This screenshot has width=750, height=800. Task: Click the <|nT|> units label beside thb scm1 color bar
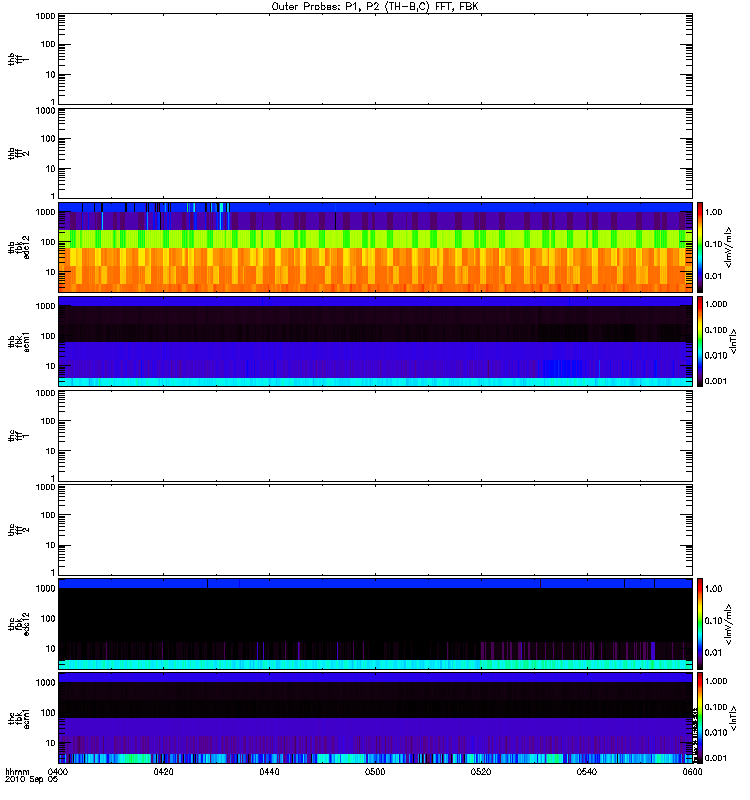click(x=734, y=341)
